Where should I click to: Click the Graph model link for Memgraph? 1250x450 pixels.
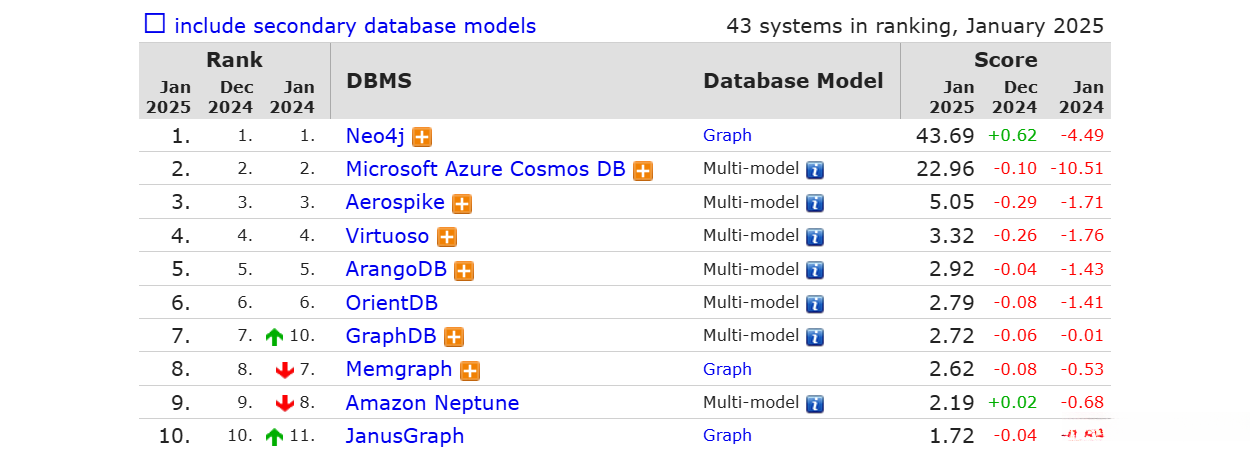click(x=727, y=369)
